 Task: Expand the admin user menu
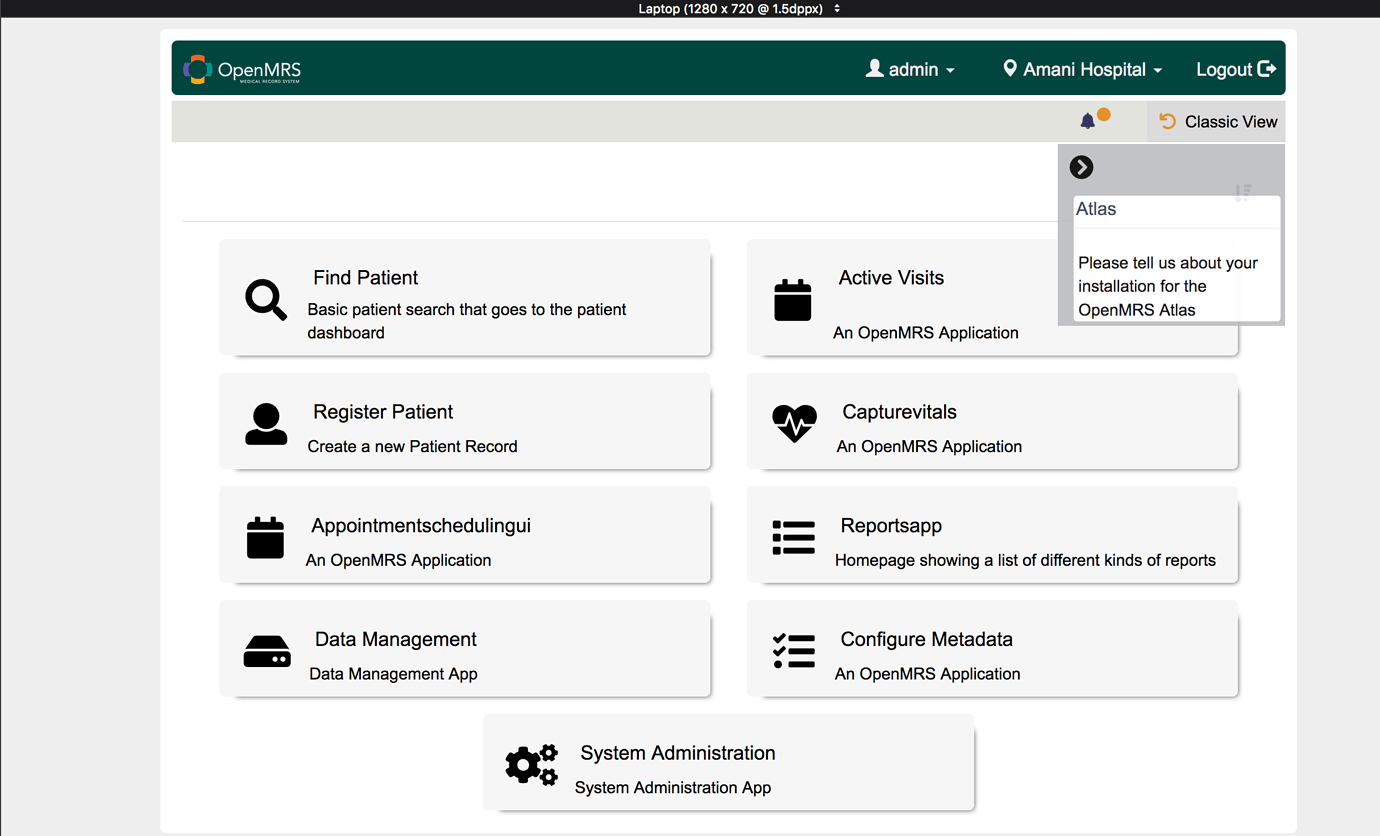coord(910,69)
